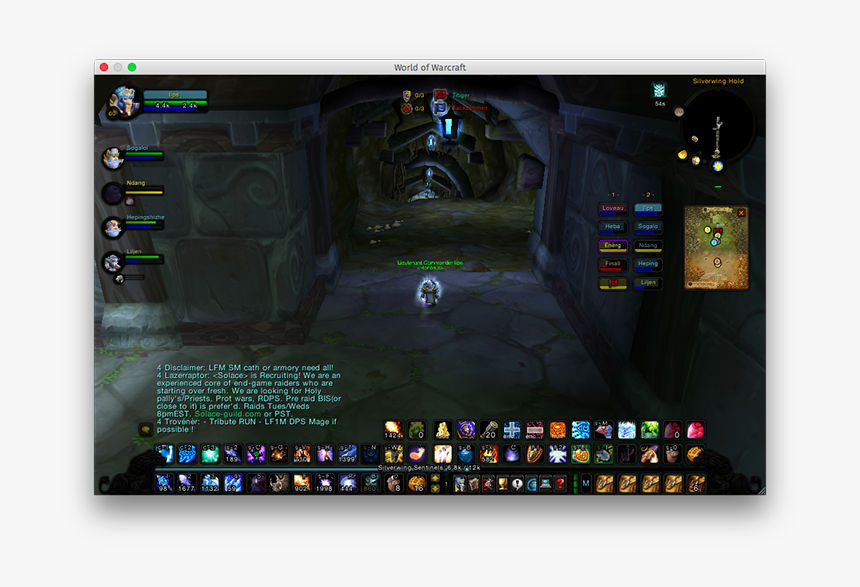Click the sun icon on the minimap border
Viewport: 860px width, 587px height.
click(718, 166)
